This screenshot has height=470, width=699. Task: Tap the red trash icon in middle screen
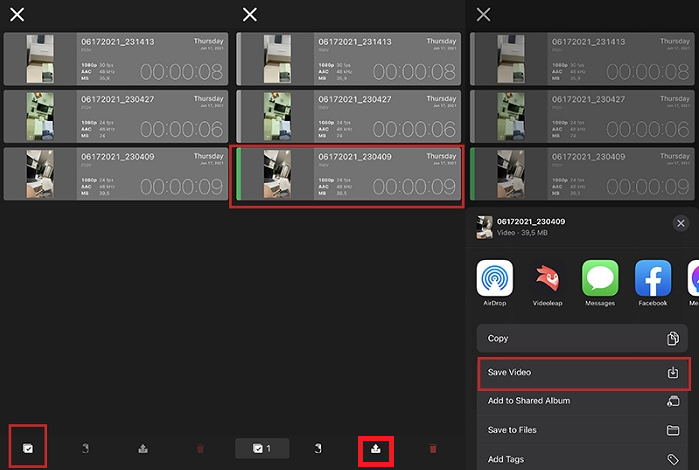433,448
